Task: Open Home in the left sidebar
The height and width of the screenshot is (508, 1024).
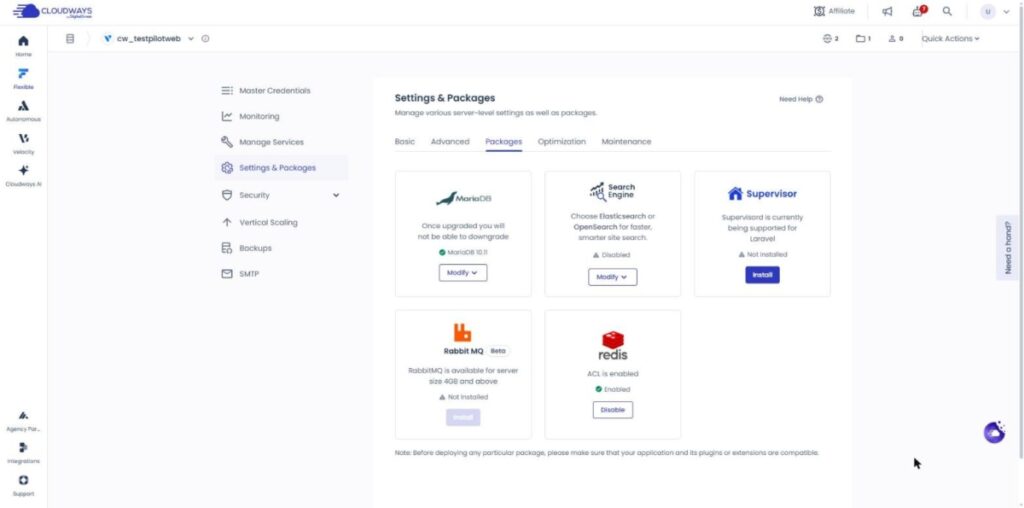Action: pos(23,44)
